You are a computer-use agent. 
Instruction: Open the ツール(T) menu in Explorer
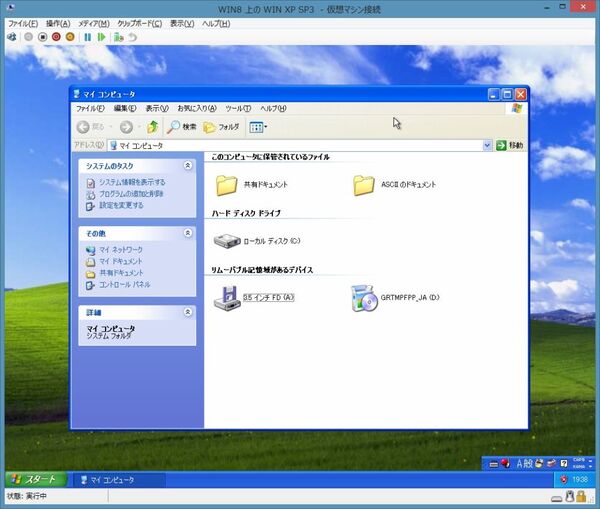pyautogui.click(x=238, y=108)
